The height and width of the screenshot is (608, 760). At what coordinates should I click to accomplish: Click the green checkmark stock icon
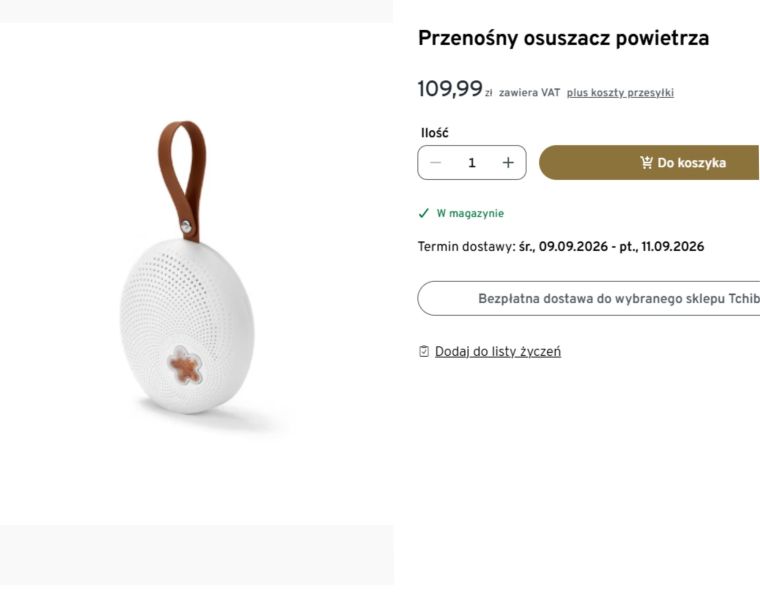pos(424,213)
